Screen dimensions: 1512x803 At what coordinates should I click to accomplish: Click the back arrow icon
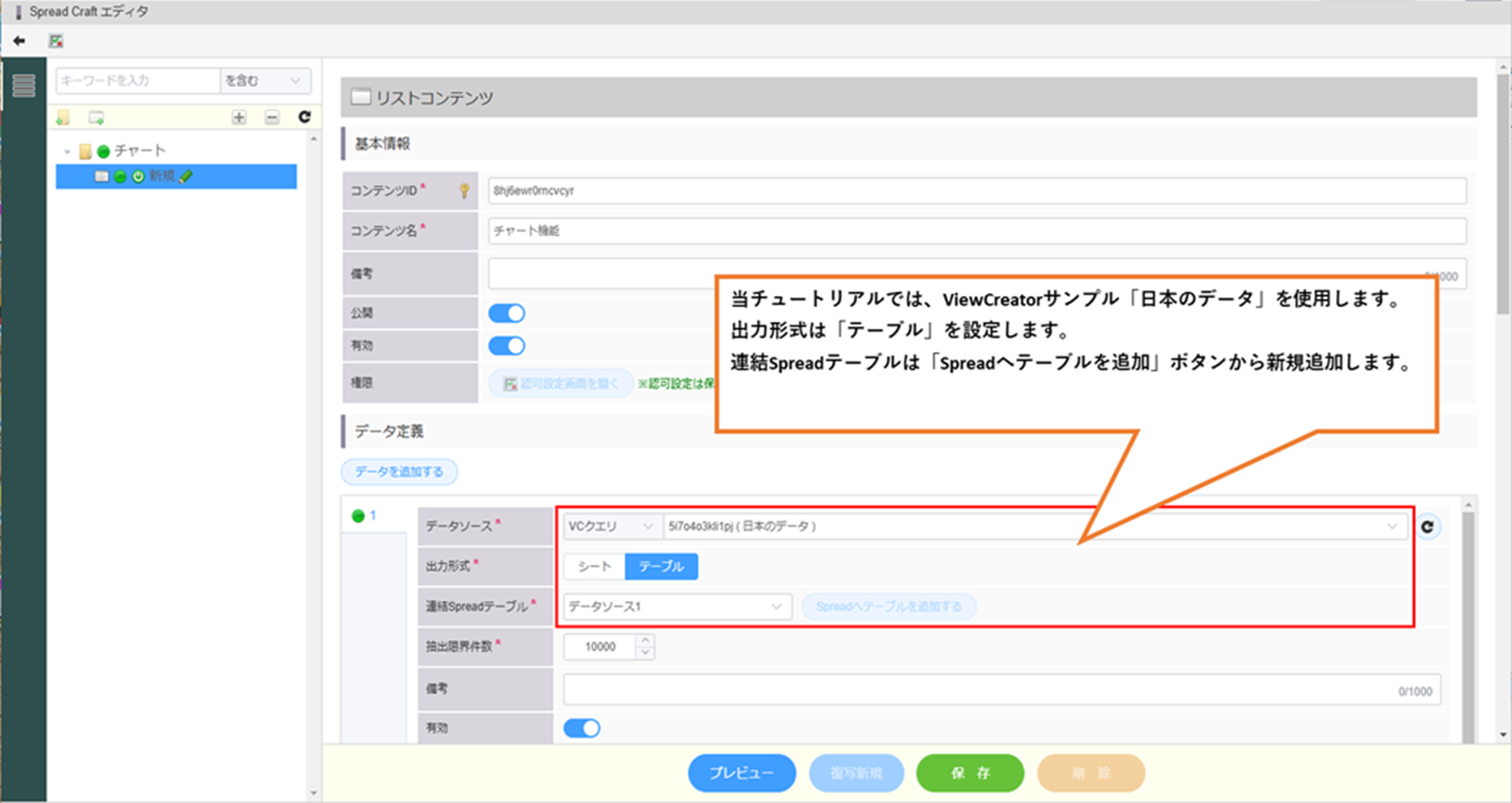pos(19,41)
